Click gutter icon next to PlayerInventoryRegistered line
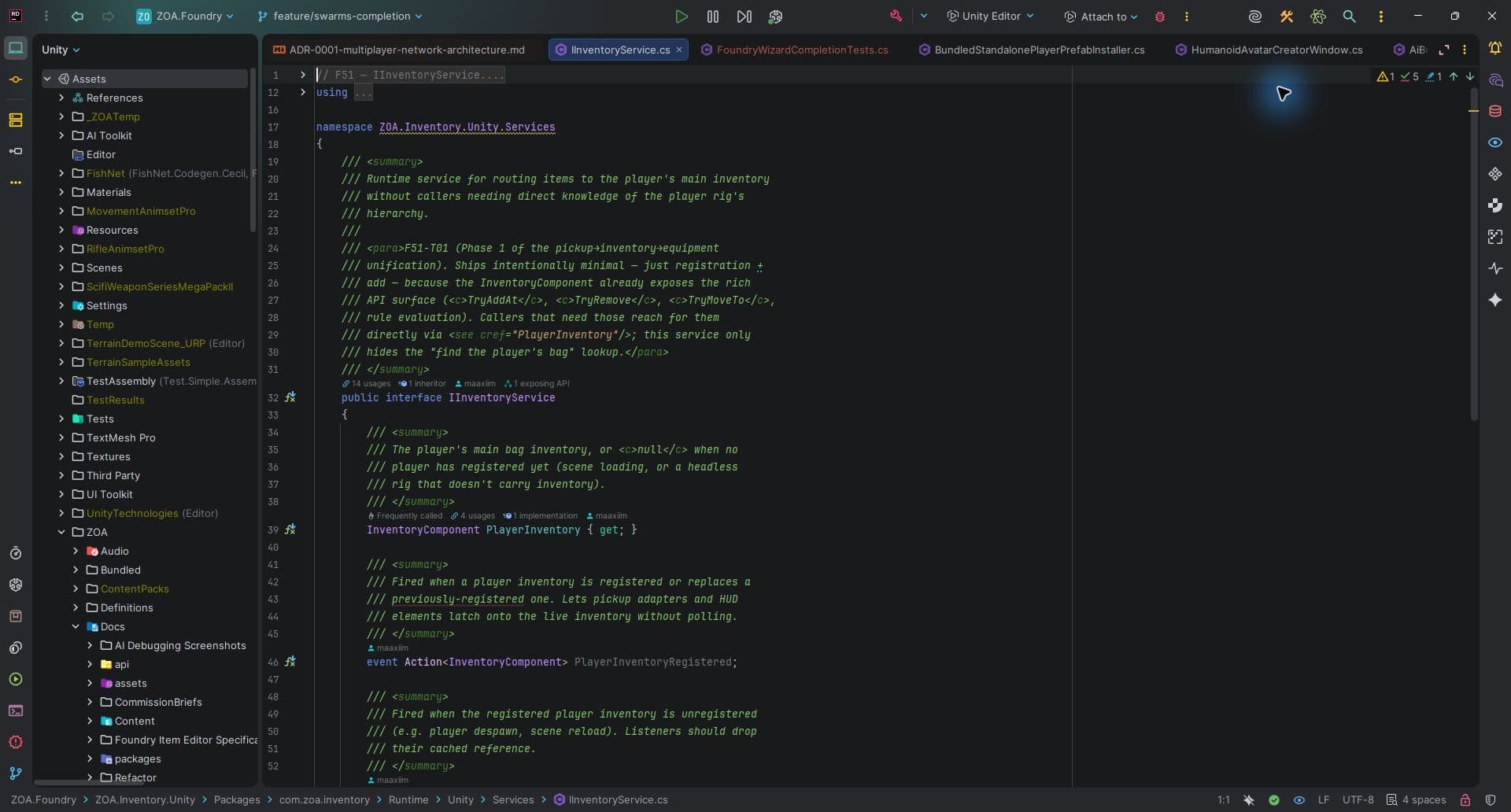 290,662
